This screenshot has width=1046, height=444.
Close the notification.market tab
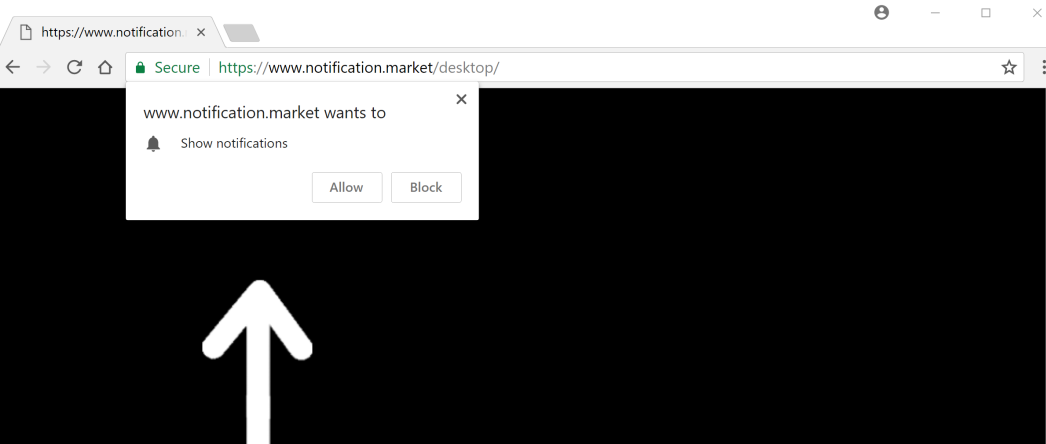coord(201,32)
